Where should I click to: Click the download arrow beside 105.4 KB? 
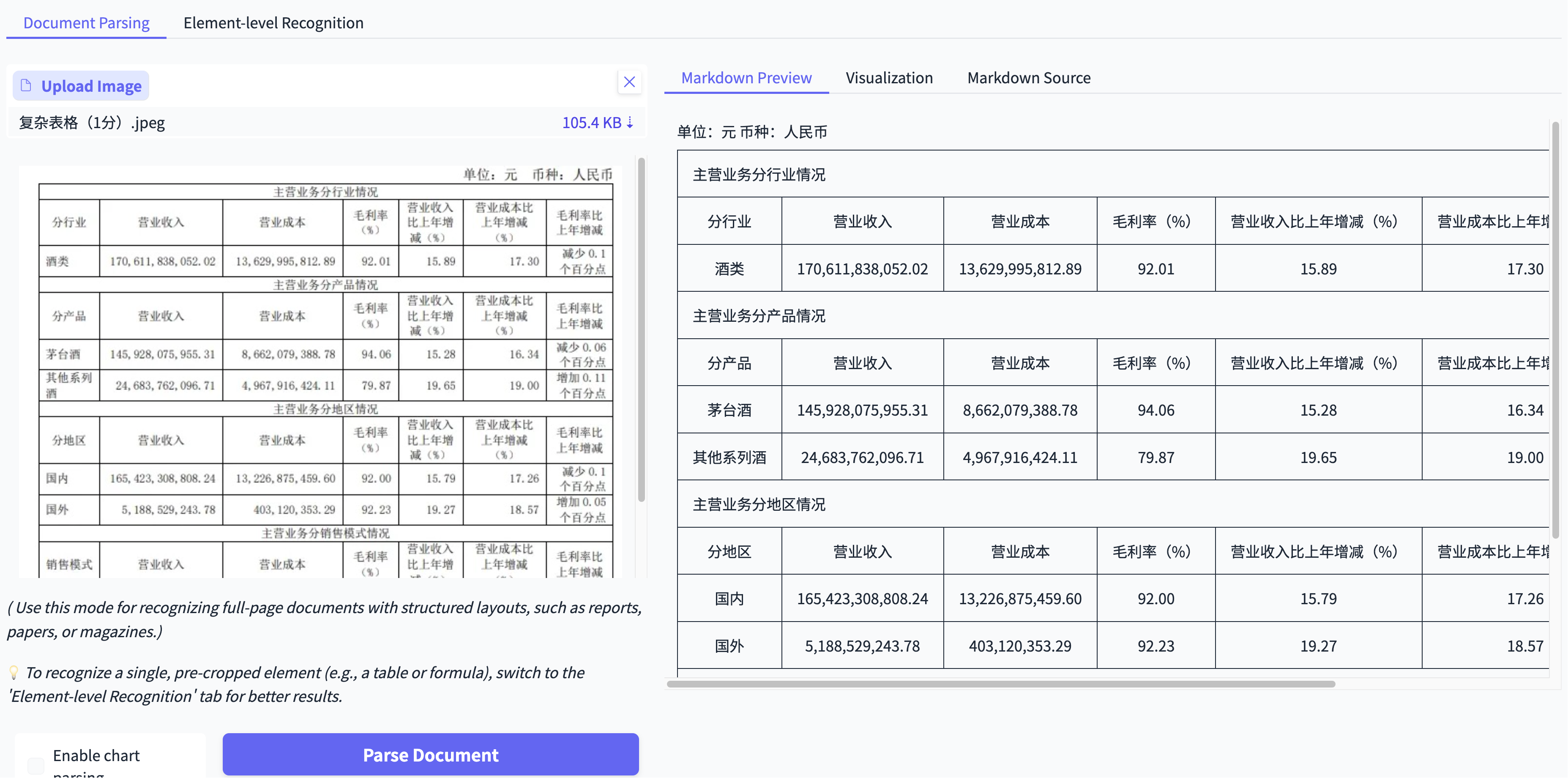[x=631, y=122]
